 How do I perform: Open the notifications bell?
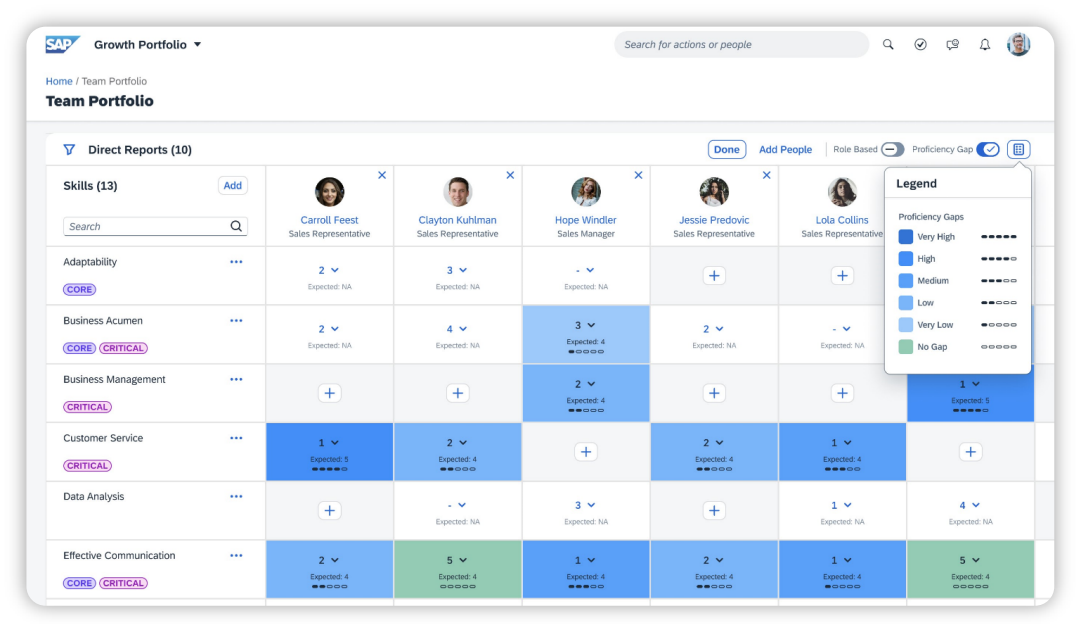tap(984, 44)
